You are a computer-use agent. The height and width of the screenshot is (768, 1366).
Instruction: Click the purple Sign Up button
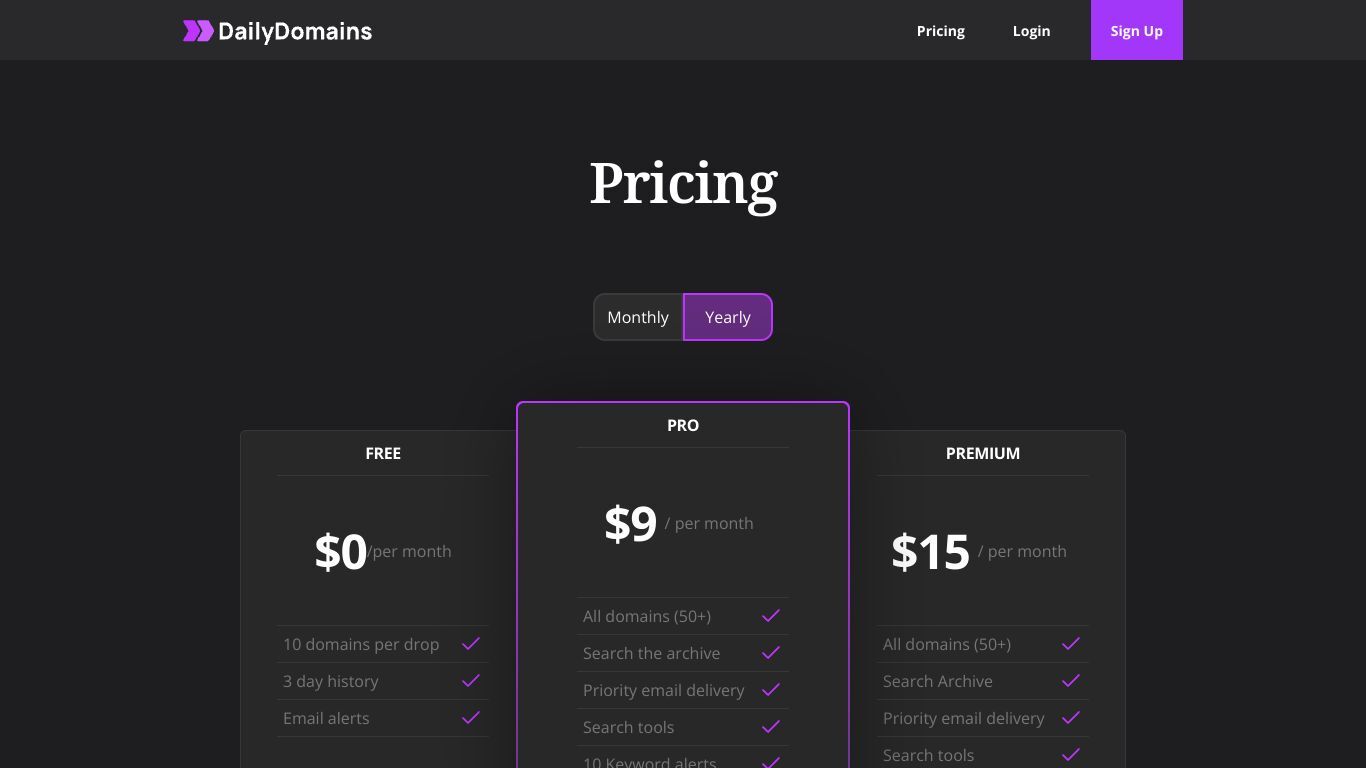tap(1137, 30)
